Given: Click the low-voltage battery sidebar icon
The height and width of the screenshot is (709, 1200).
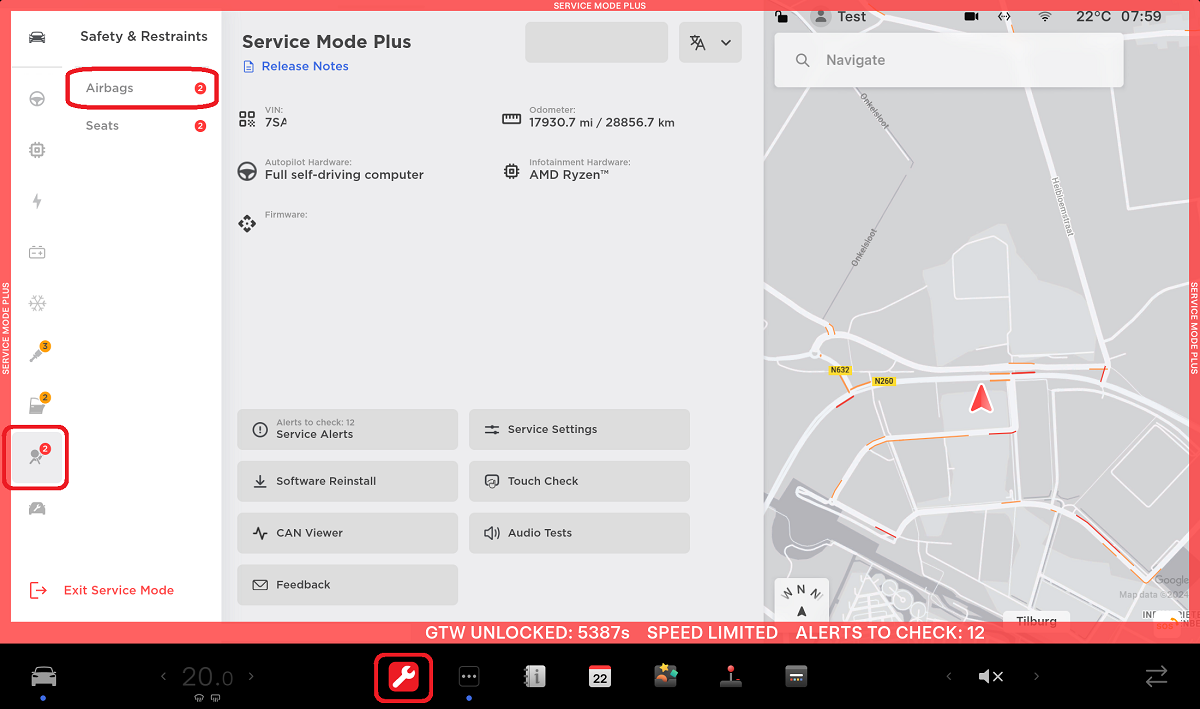Looking at the screenshot, I should (x=37, y=252).
